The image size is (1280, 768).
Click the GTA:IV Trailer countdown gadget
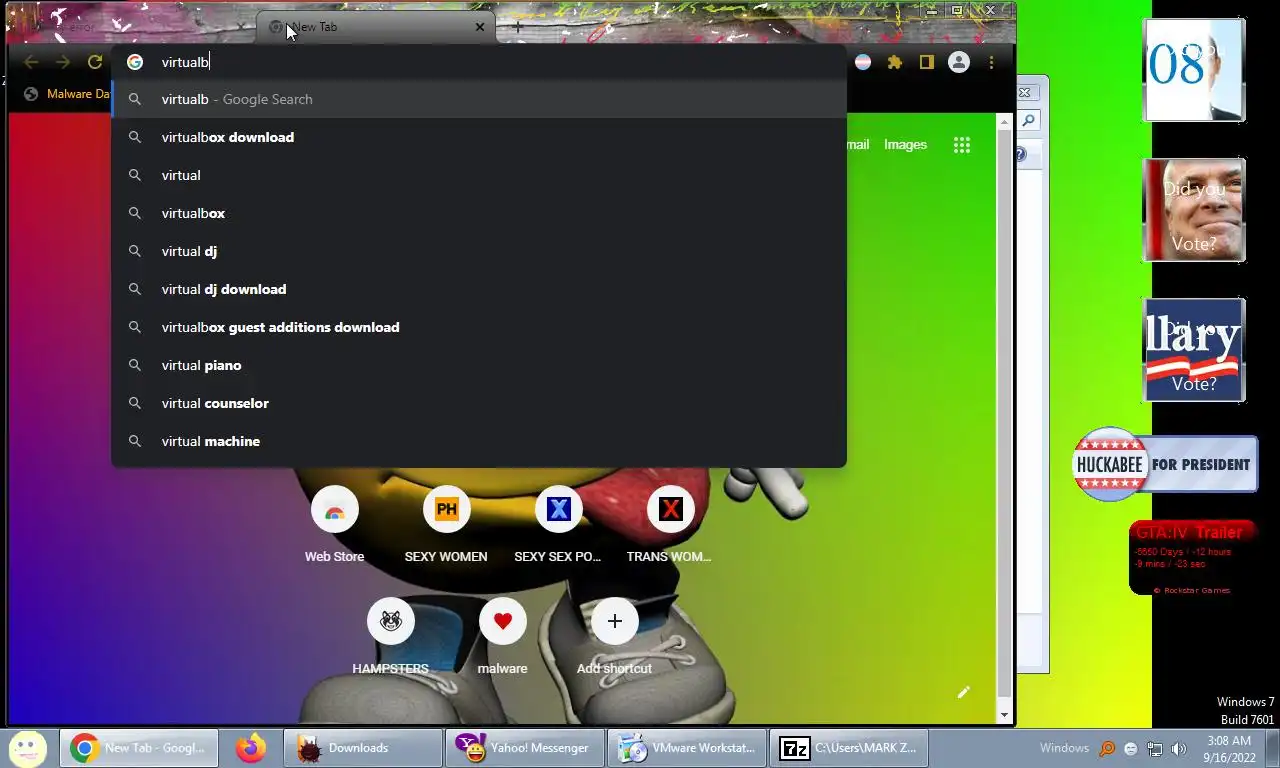click(1192, 558)
